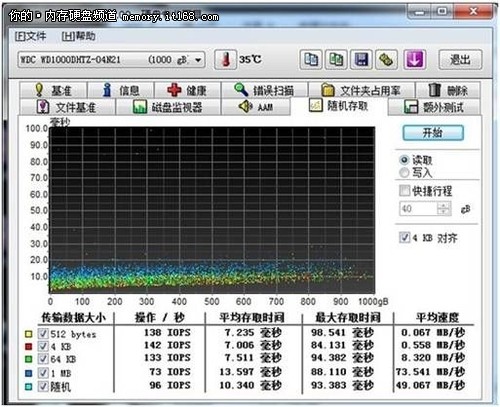Image resolution: width=500 pixels, height=407 pixels.
Task: Click the thermometer temperature icon
Action: pyautogui.click(x=225, y=60)
